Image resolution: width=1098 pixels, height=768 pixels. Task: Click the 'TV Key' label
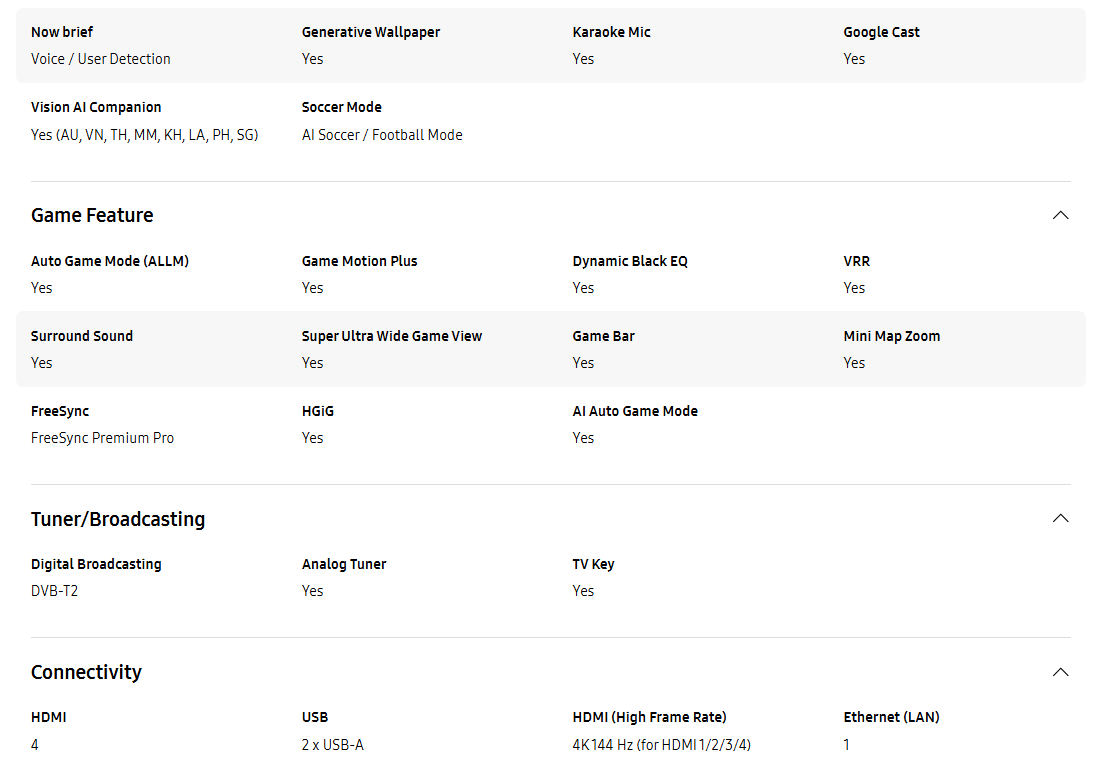point(593,564)
